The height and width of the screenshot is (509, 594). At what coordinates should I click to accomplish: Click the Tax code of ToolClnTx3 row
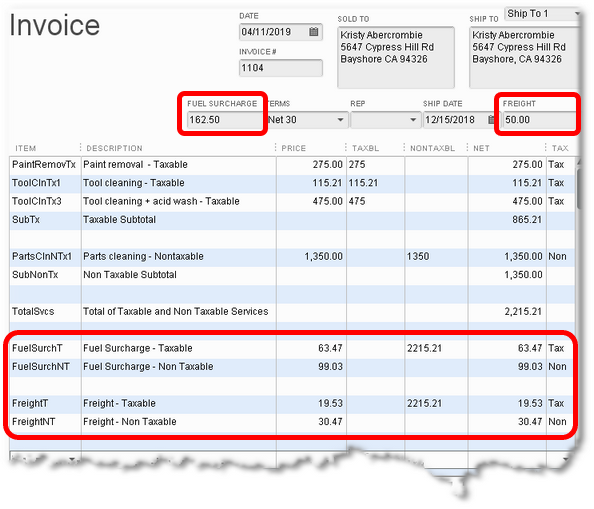[560, 201]
